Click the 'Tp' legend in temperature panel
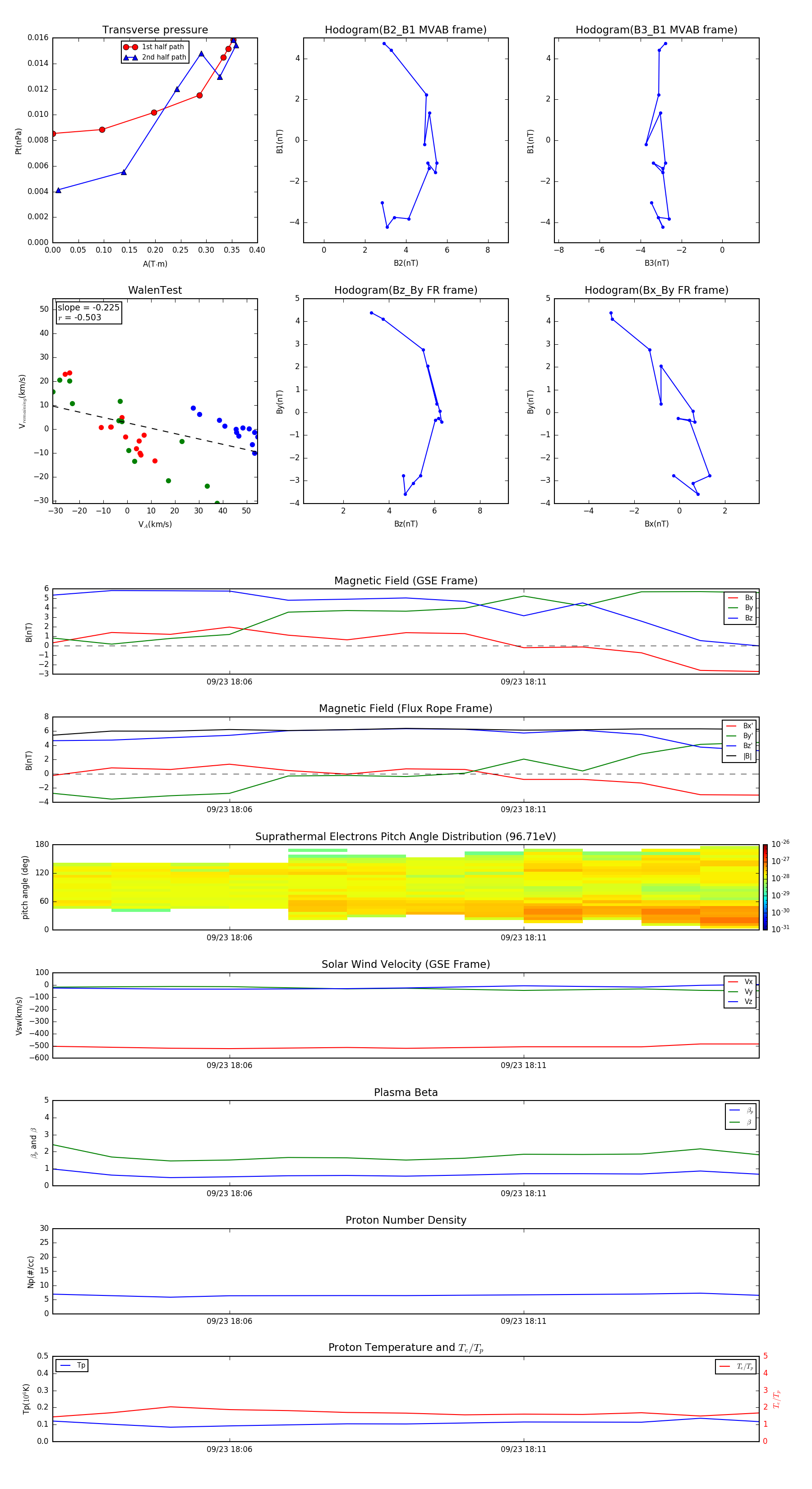 72,1365
